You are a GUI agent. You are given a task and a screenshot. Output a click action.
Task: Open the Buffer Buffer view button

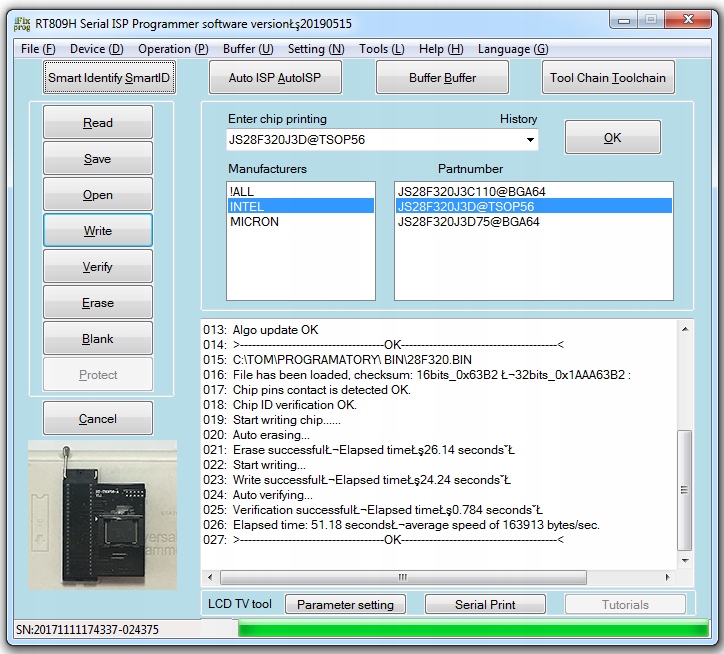coord(442,77)
